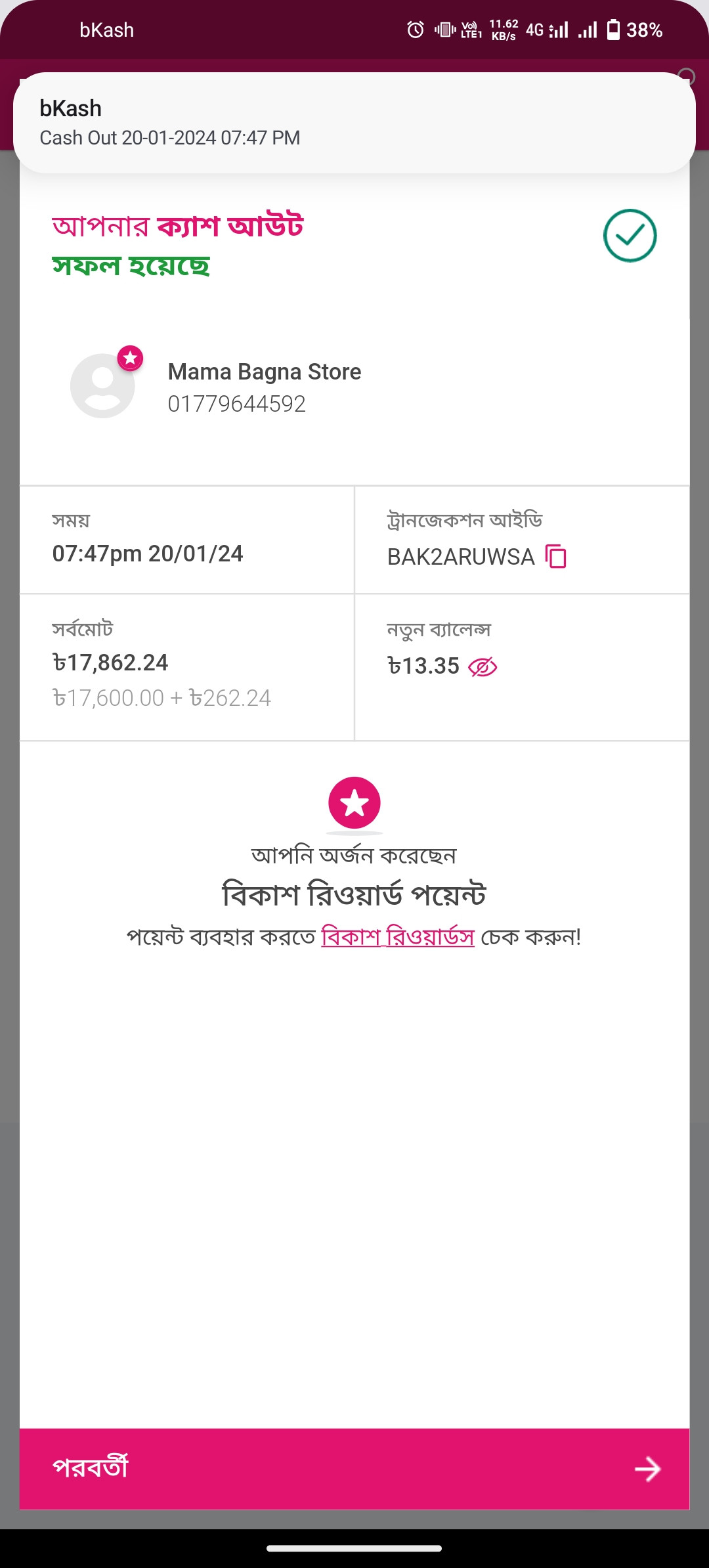Tap the battery indicator in status bar
The image size is (709, 1568).
click(613, 30)
